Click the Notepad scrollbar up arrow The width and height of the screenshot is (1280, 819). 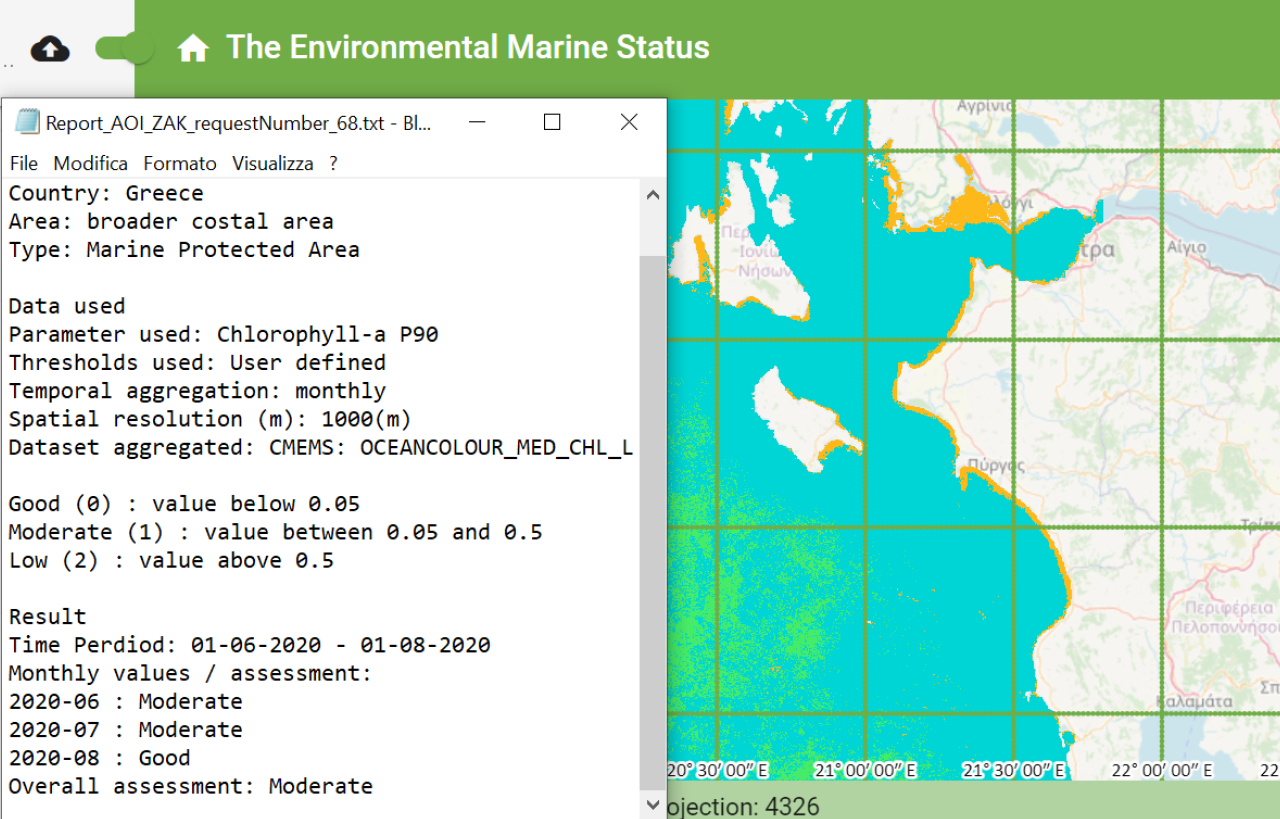(653, 195)
